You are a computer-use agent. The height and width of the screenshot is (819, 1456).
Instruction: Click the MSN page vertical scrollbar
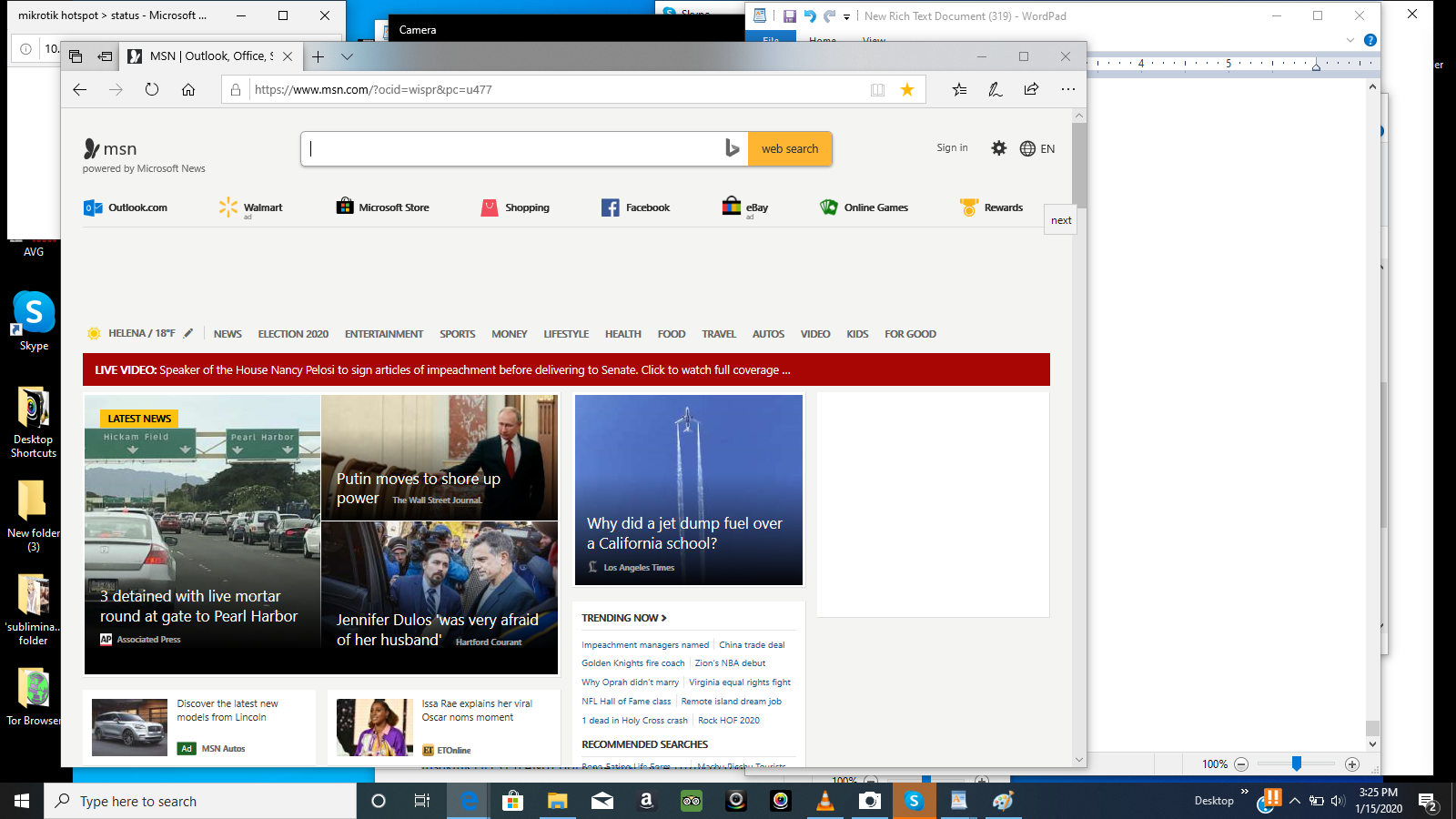[x=1079, y=164]
